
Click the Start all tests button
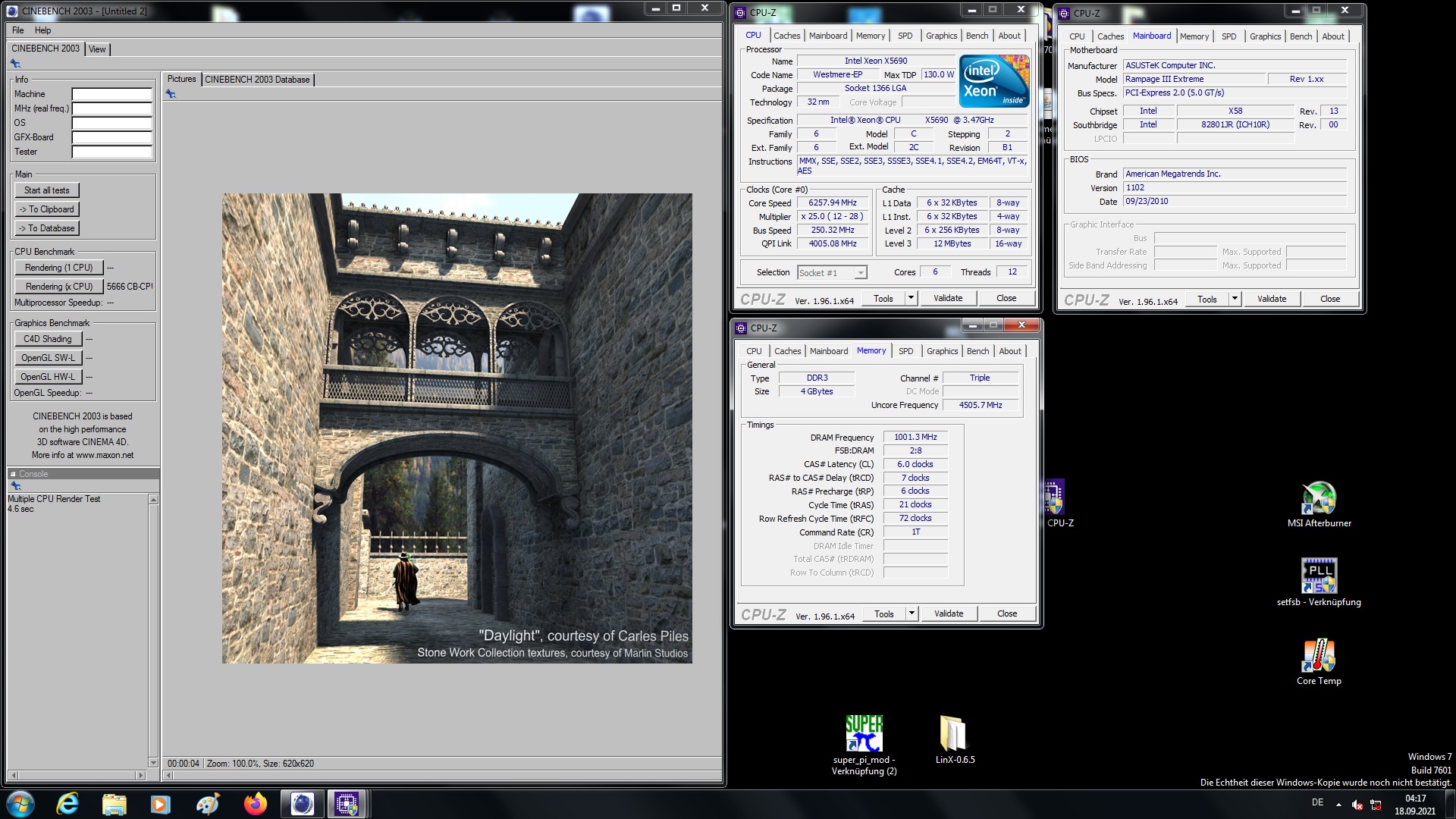tap(47, 190)
